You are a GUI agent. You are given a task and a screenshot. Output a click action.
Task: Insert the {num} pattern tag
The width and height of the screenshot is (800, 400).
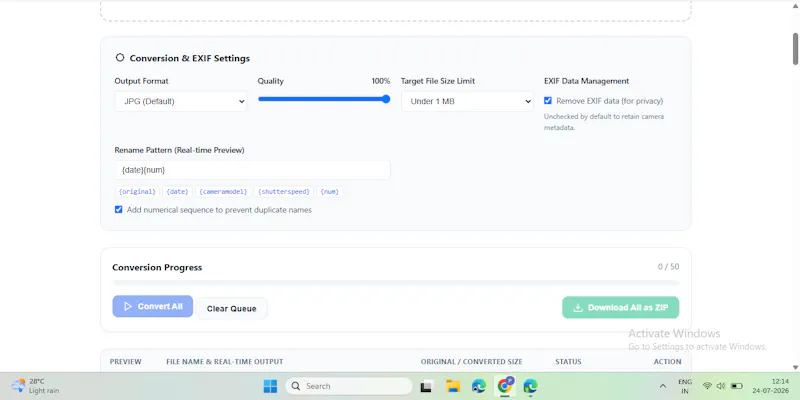pyautogui.click(x=330, y=192)
